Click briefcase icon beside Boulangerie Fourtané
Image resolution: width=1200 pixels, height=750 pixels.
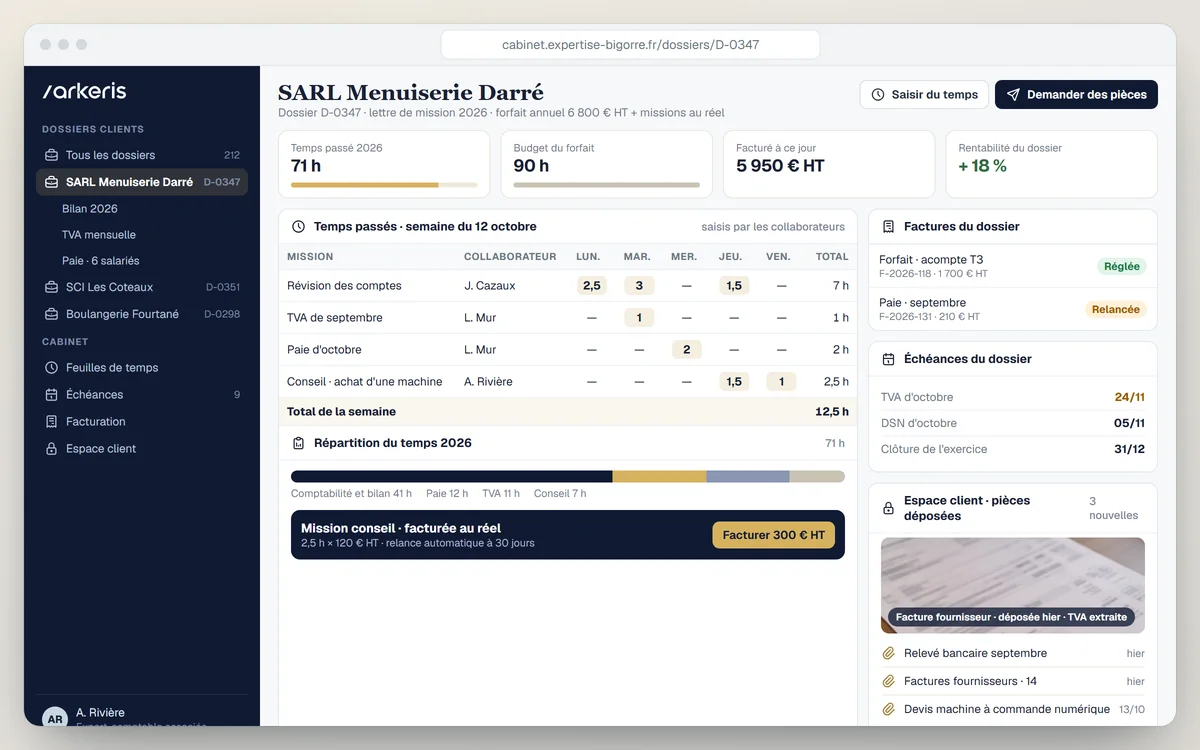point(52,314)
